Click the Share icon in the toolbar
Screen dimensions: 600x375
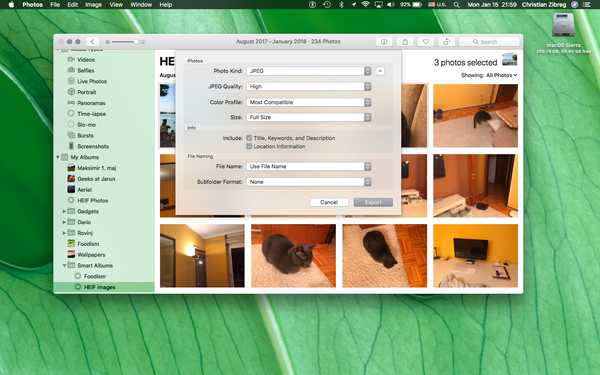point(405,42)
